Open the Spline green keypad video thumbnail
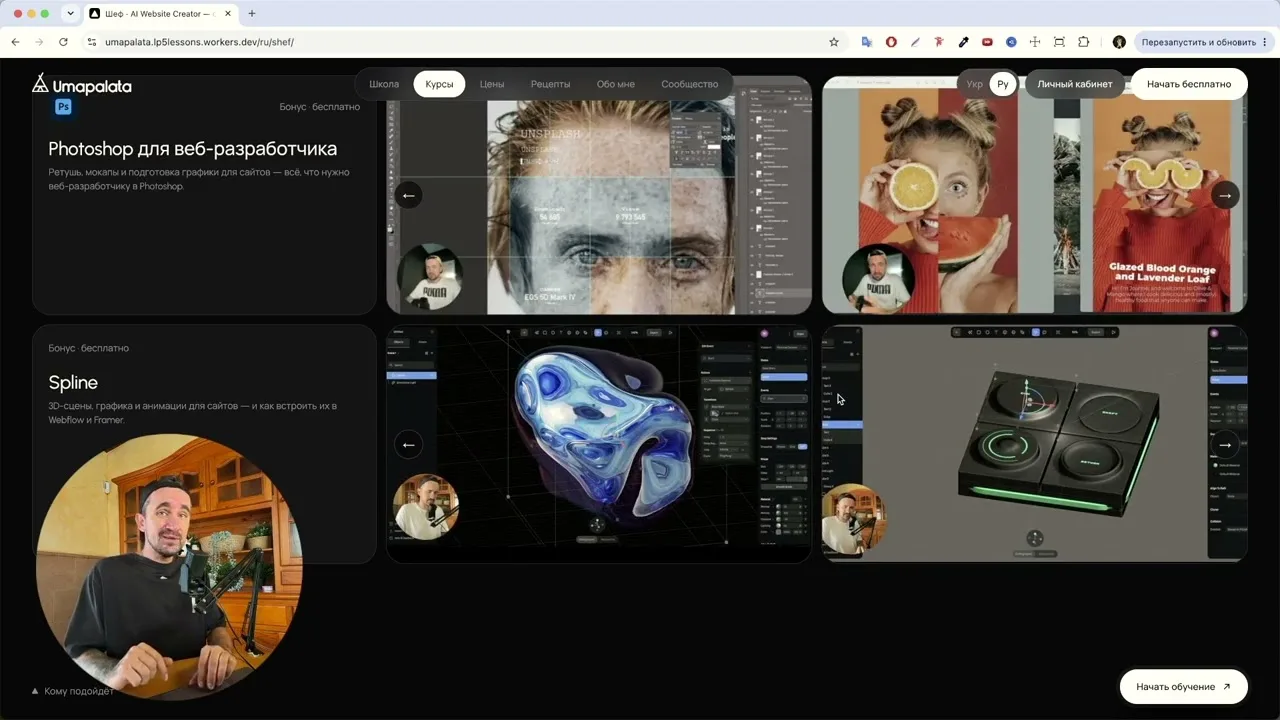This screenshot has width=1280, height=720. coord(1035,444)
